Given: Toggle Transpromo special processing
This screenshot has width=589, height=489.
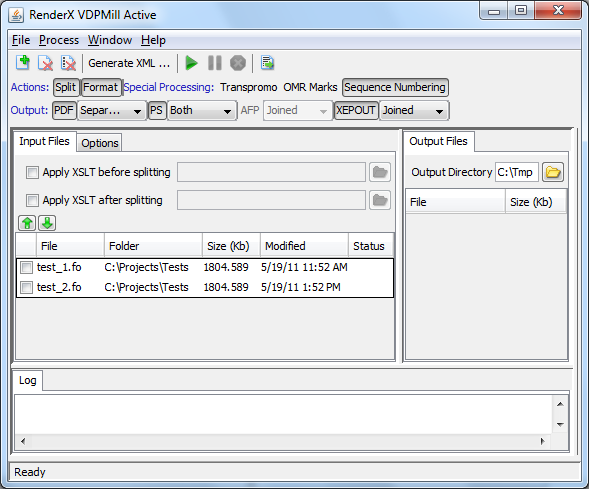Looking at the screenshot, I should tap(249, 87).
